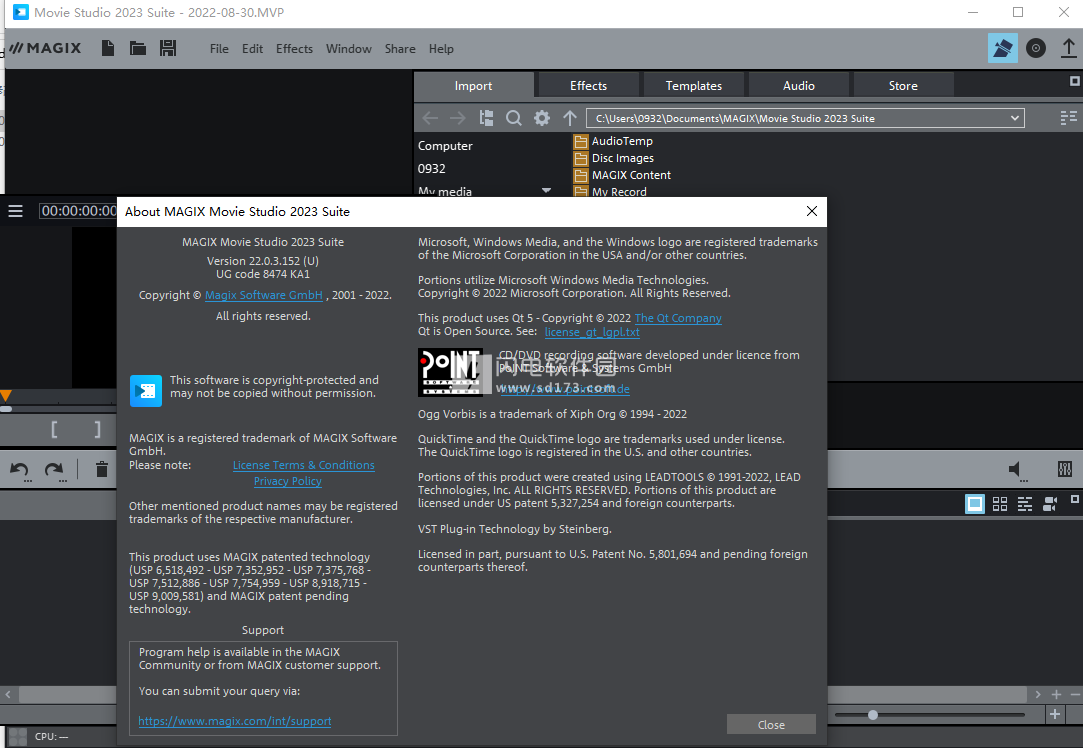Switch to the Import tab
The width and height of the screenshot is (1083, 748).
pos(474,86)
